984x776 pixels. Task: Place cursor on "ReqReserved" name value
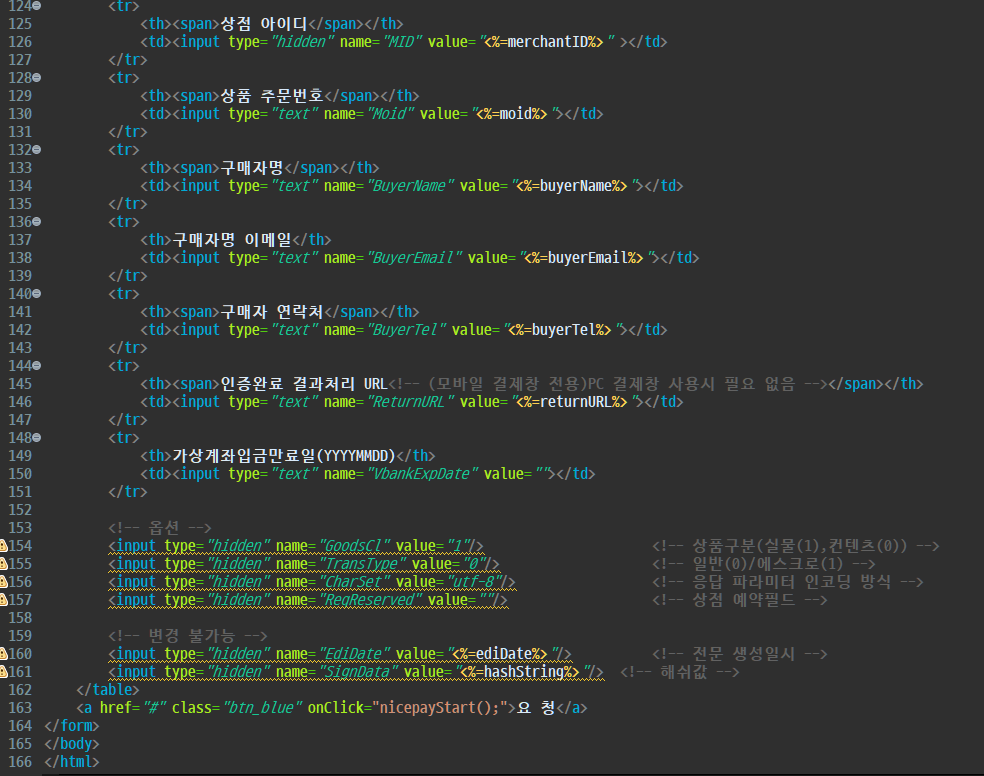[x=371, y=600]
